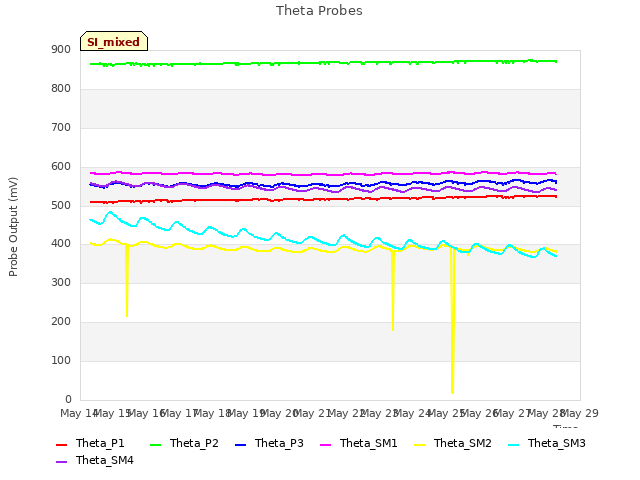Viewport: 640px width, 480px height.
Task: Click the 700 y-axis tick label
Action: click(61, 128)
